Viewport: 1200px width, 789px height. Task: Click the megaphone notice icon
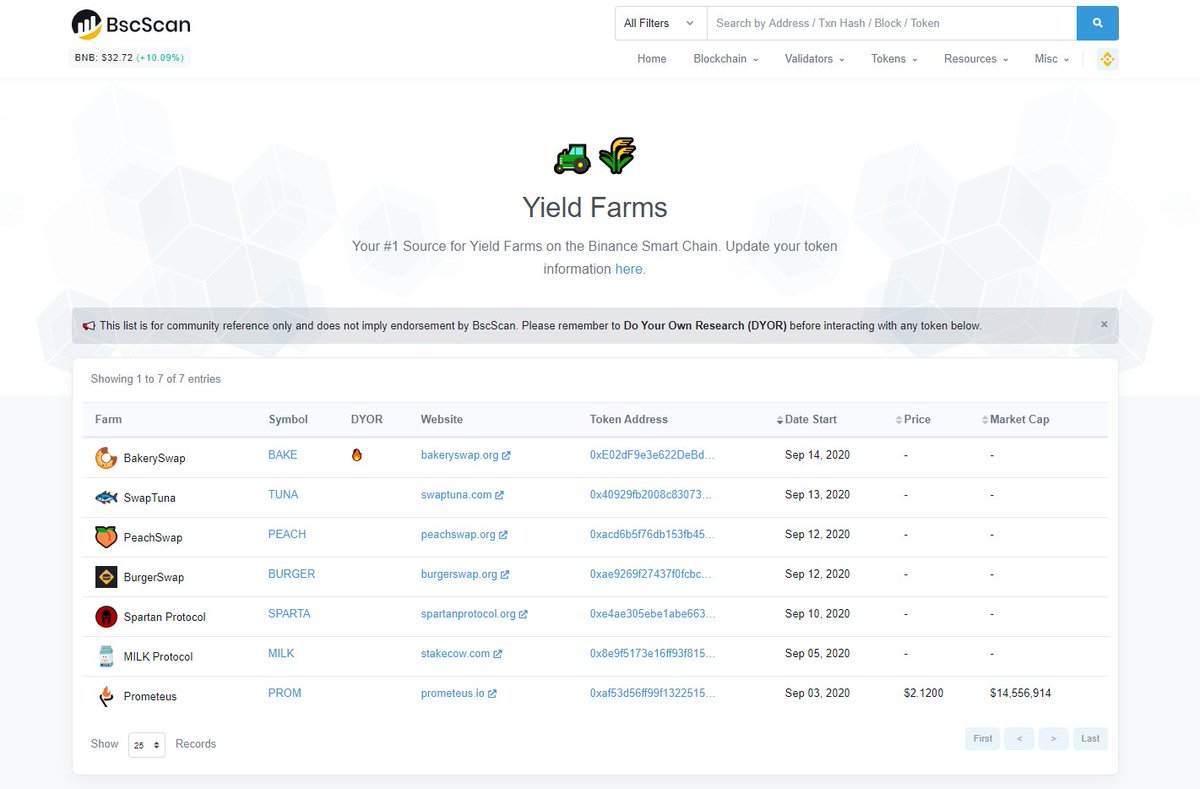tap(89, 326)
